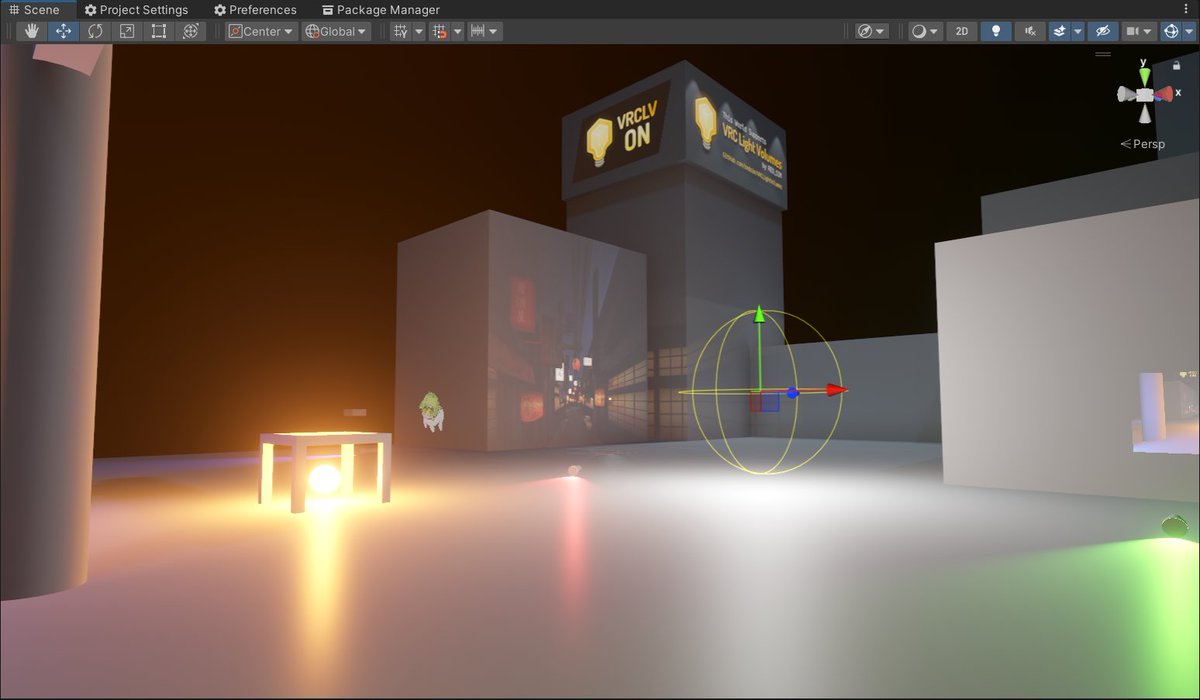Open view options compass dropdown
Screen dimensions: 1200x700
[x=872, y=31]
